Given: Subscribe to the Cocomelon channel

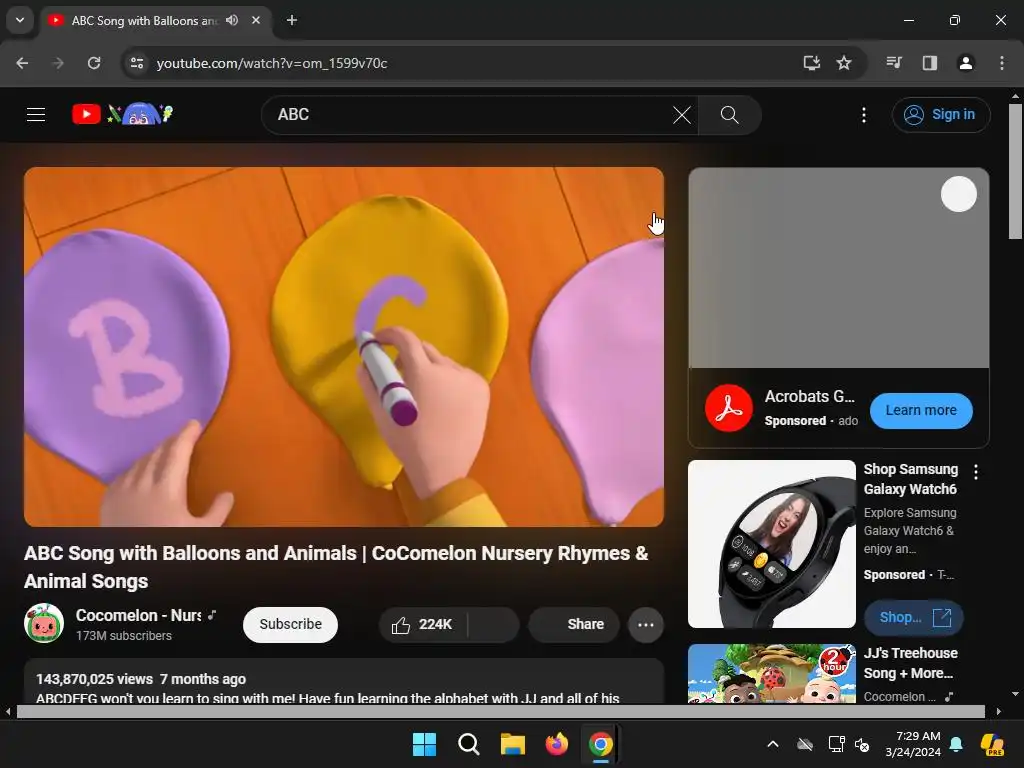Looking at the screenshot, I should click(290, 624).
